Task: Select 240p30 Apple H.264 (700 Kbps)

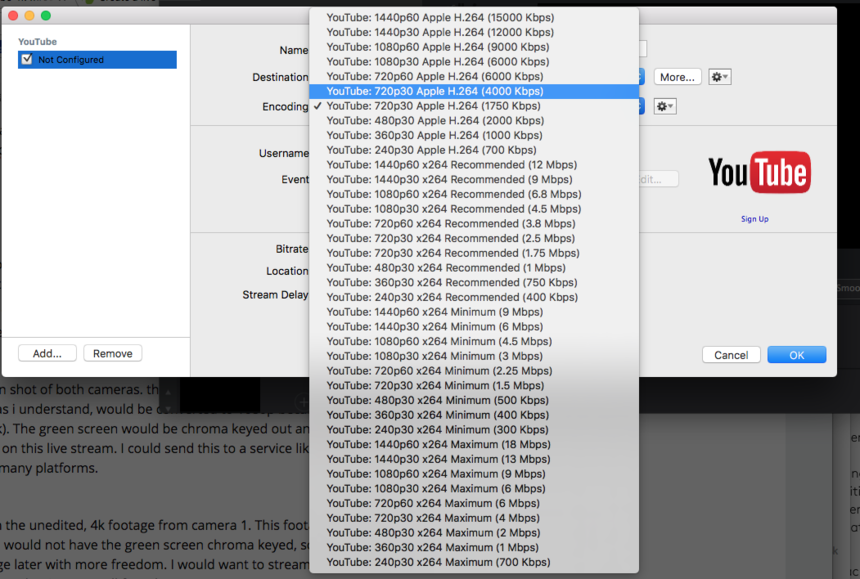Action: pyautogui.click(x=474, y=150)
